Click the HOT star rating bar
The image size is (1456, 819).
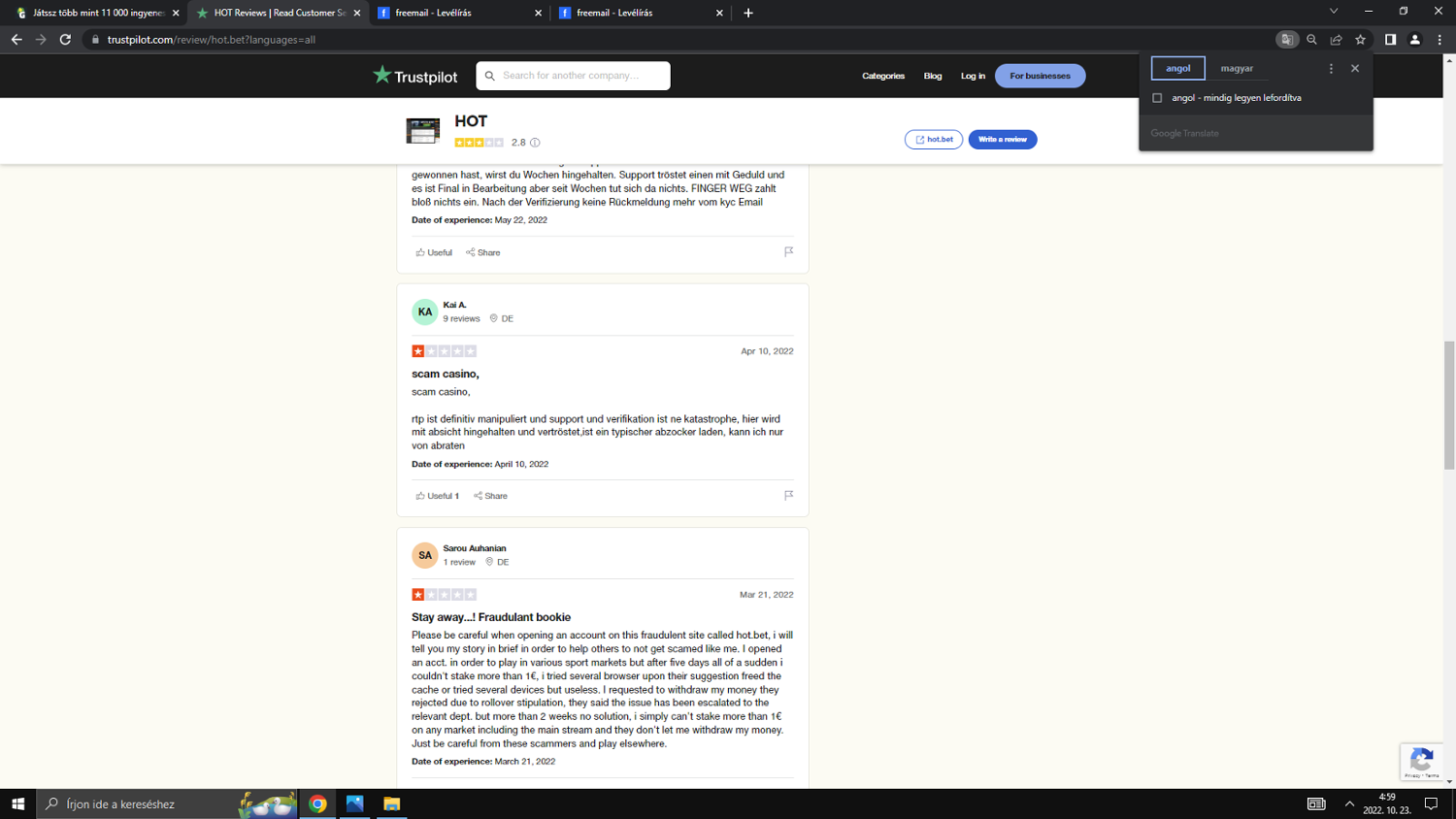point(480,143)
